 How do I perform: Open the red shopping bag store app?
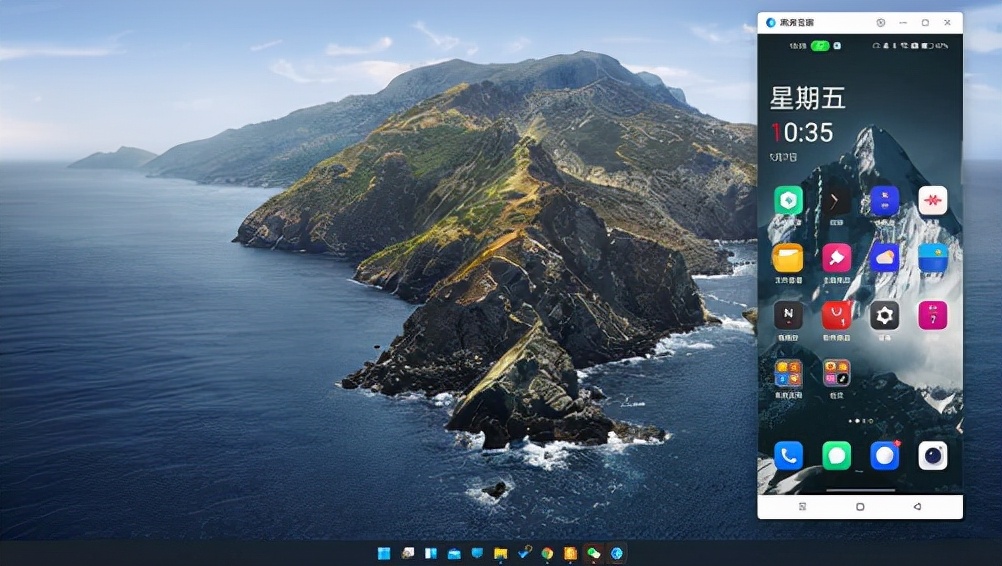click(x=836, y=315)
